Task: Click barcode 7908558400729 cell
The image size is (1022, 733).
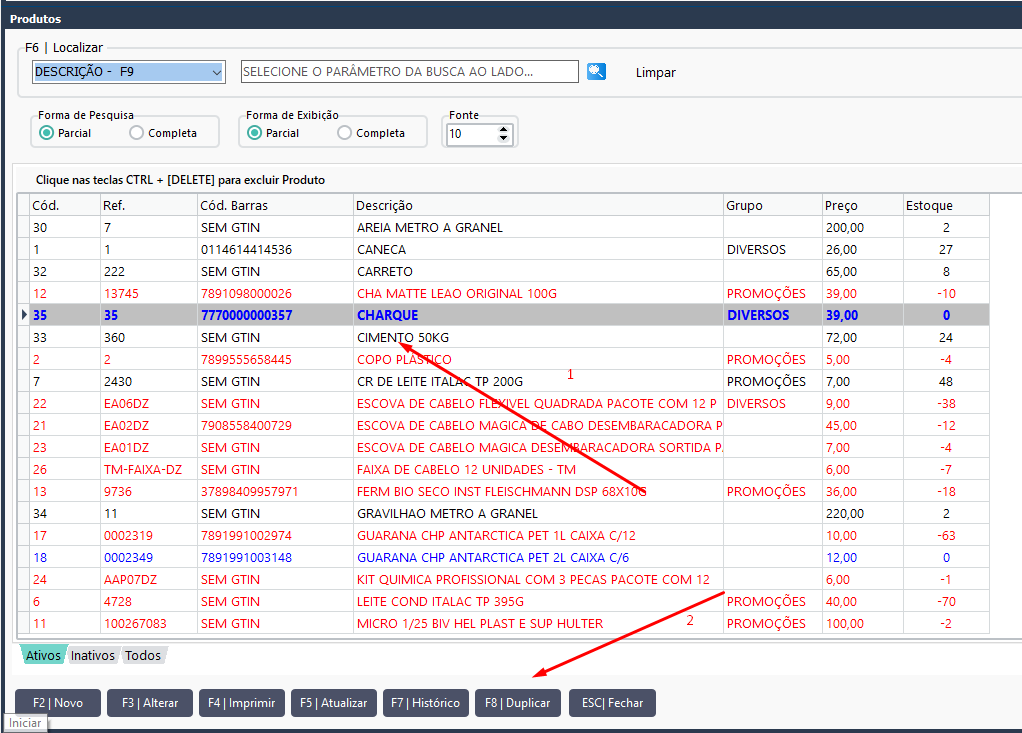Action: (275, 425)
